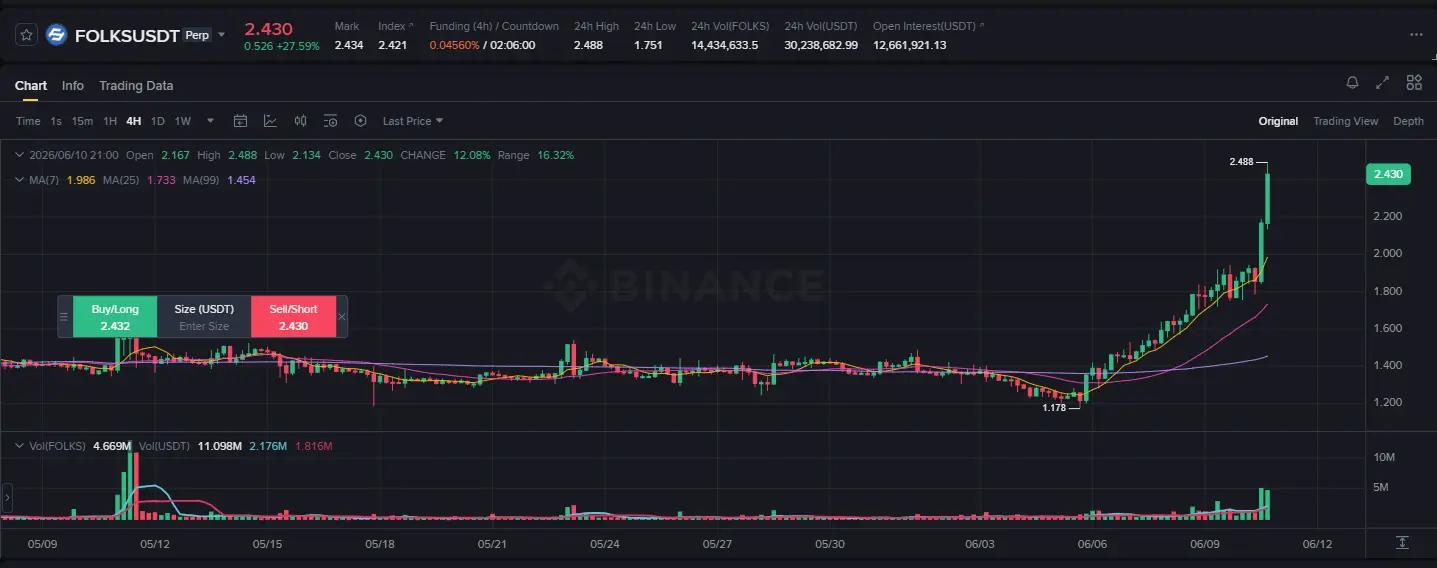Select the 4H interval

(134, 121)
